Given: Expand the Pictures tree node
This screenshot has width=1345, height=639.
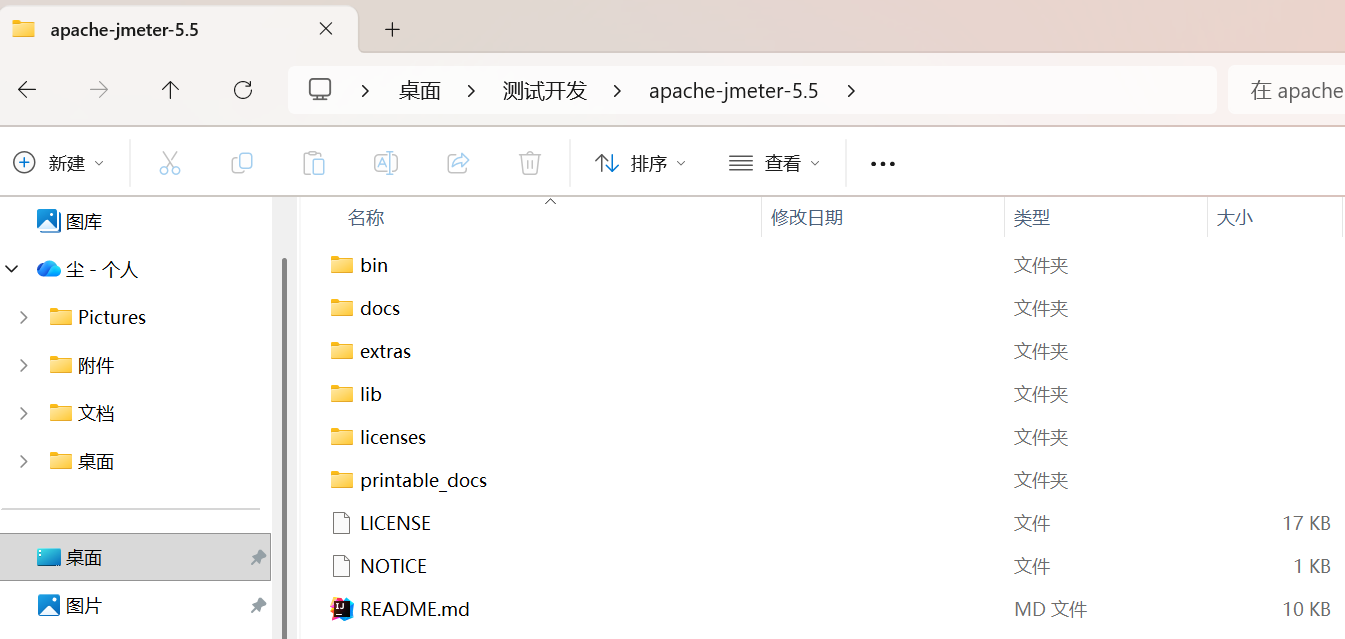Looking at the screenshot, I should pyautogui.click(x=24, y=317).
